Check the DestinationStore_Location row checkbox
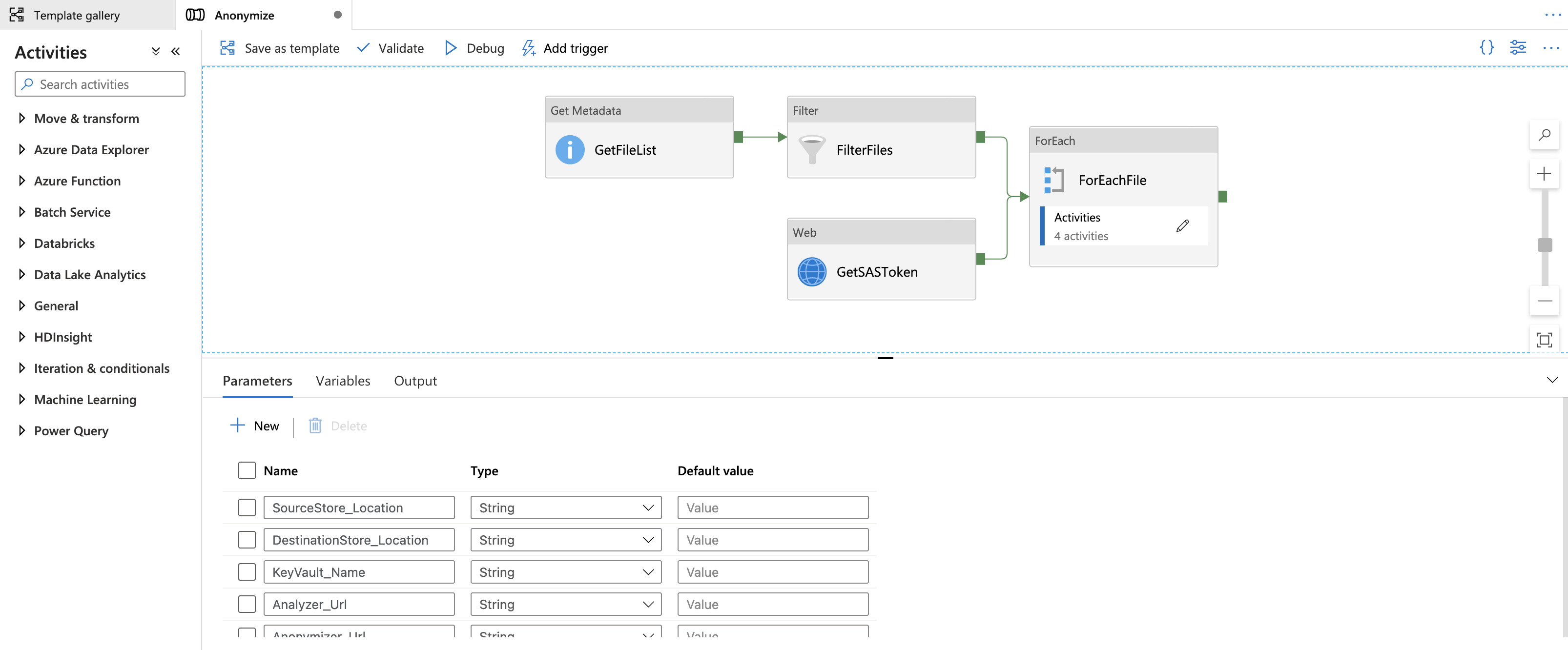This screenshot has height=650, width=1568. (x=247, y=540)
